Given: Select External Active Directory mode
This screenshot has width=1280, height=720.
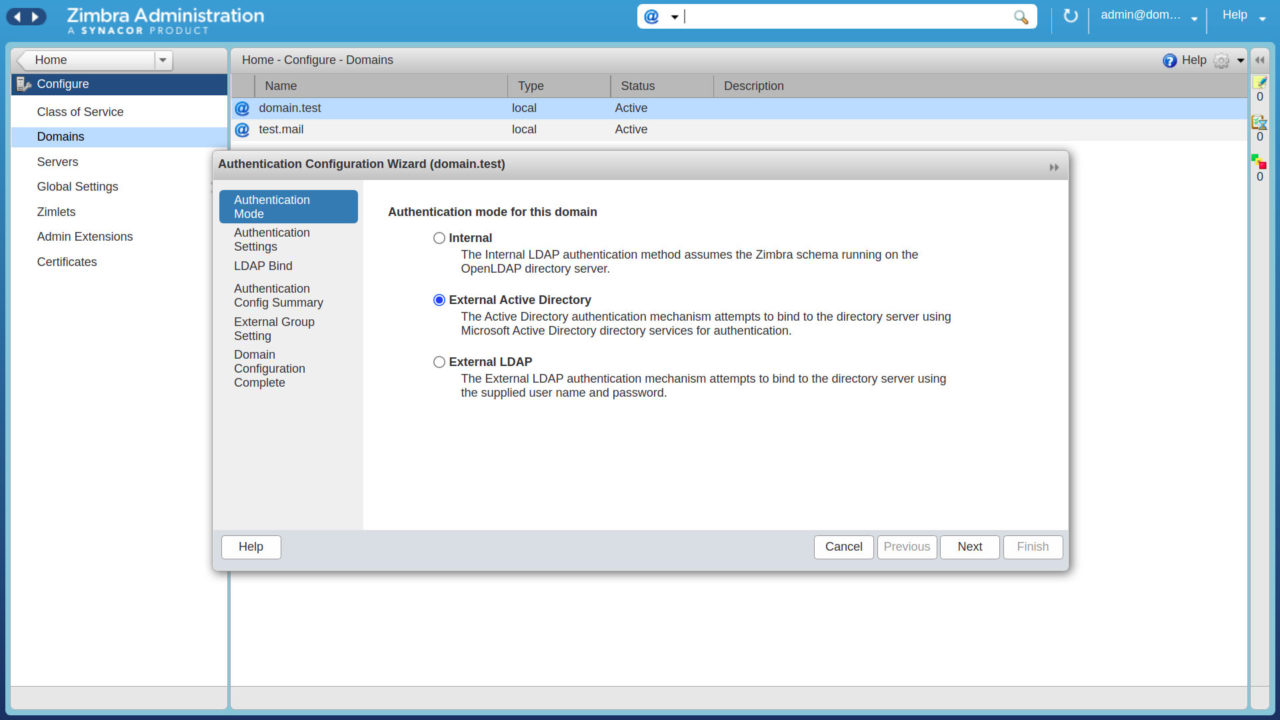Looking at the screenshot, I should click(439, 299).
